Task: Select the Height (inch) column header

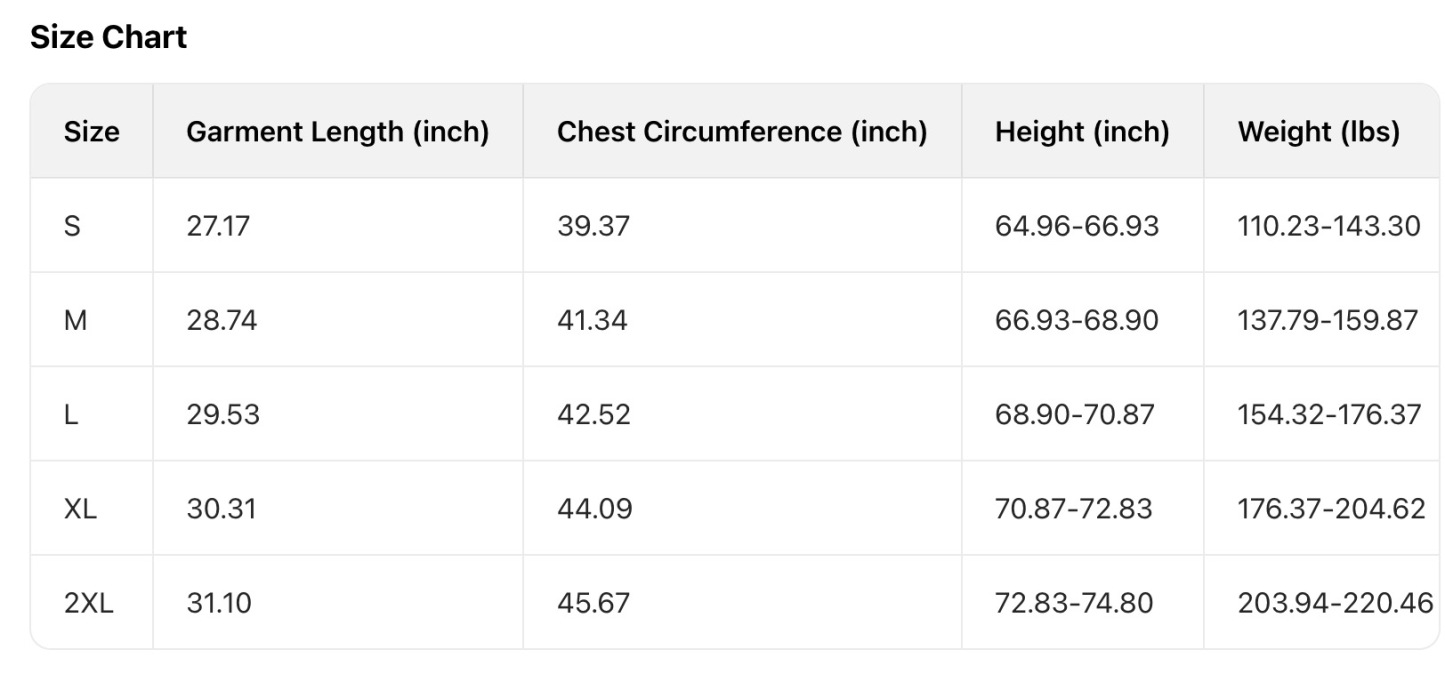Action: [x=1082, y=132]
